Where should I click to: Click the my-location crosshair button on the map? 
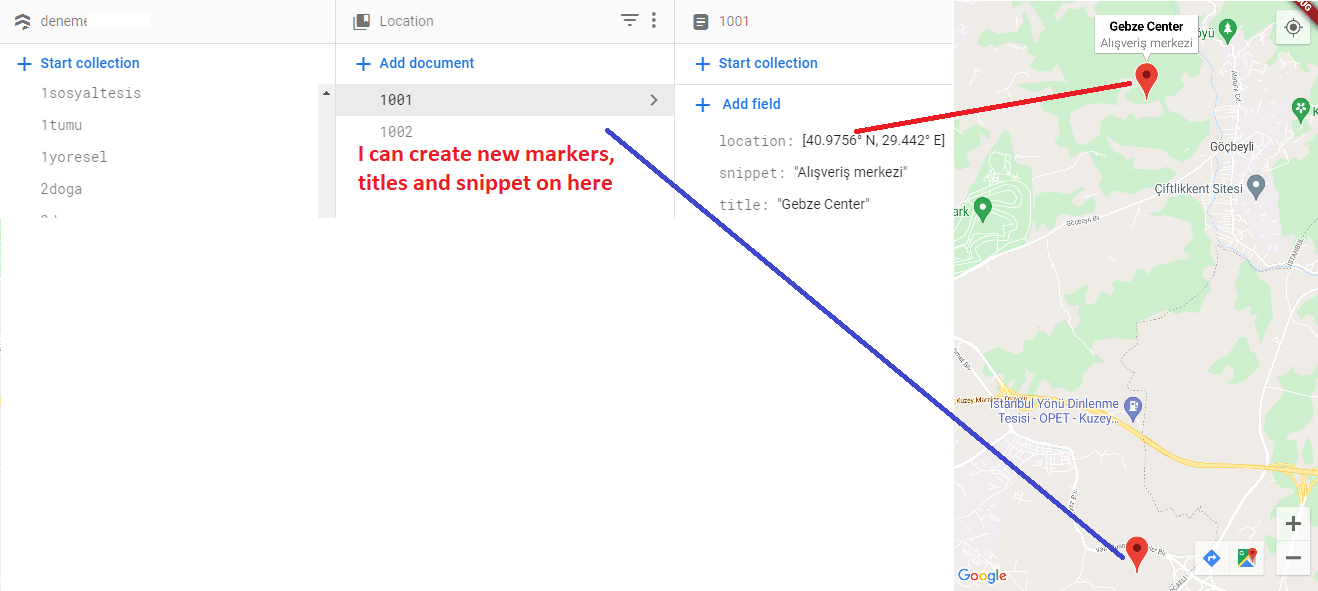coord(1292,27)
